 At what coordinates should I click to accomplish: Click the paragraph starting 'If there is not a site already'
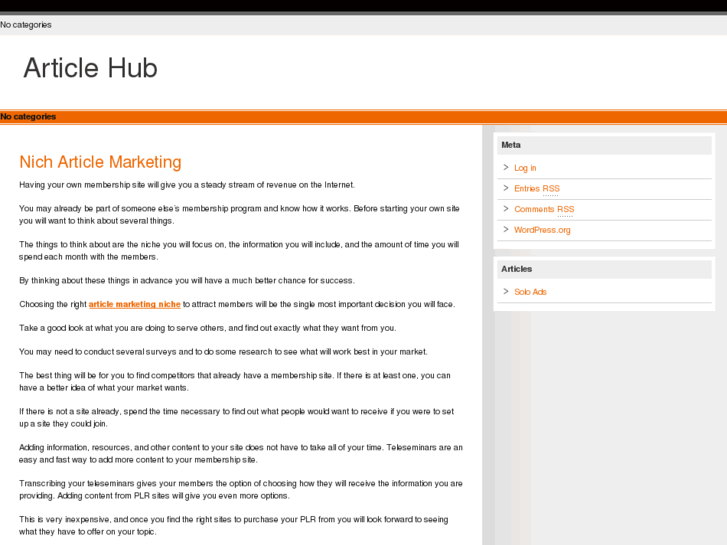click(236, 417)
